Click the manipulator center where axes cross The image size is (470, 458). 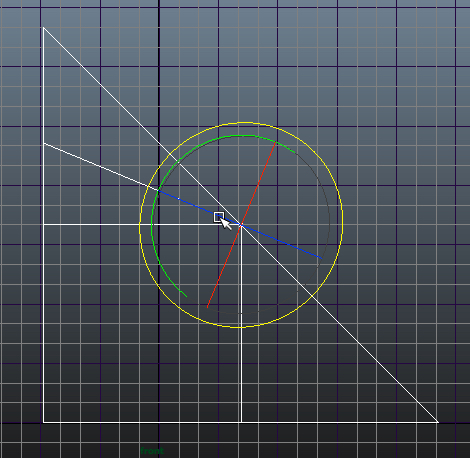[241, 225]
